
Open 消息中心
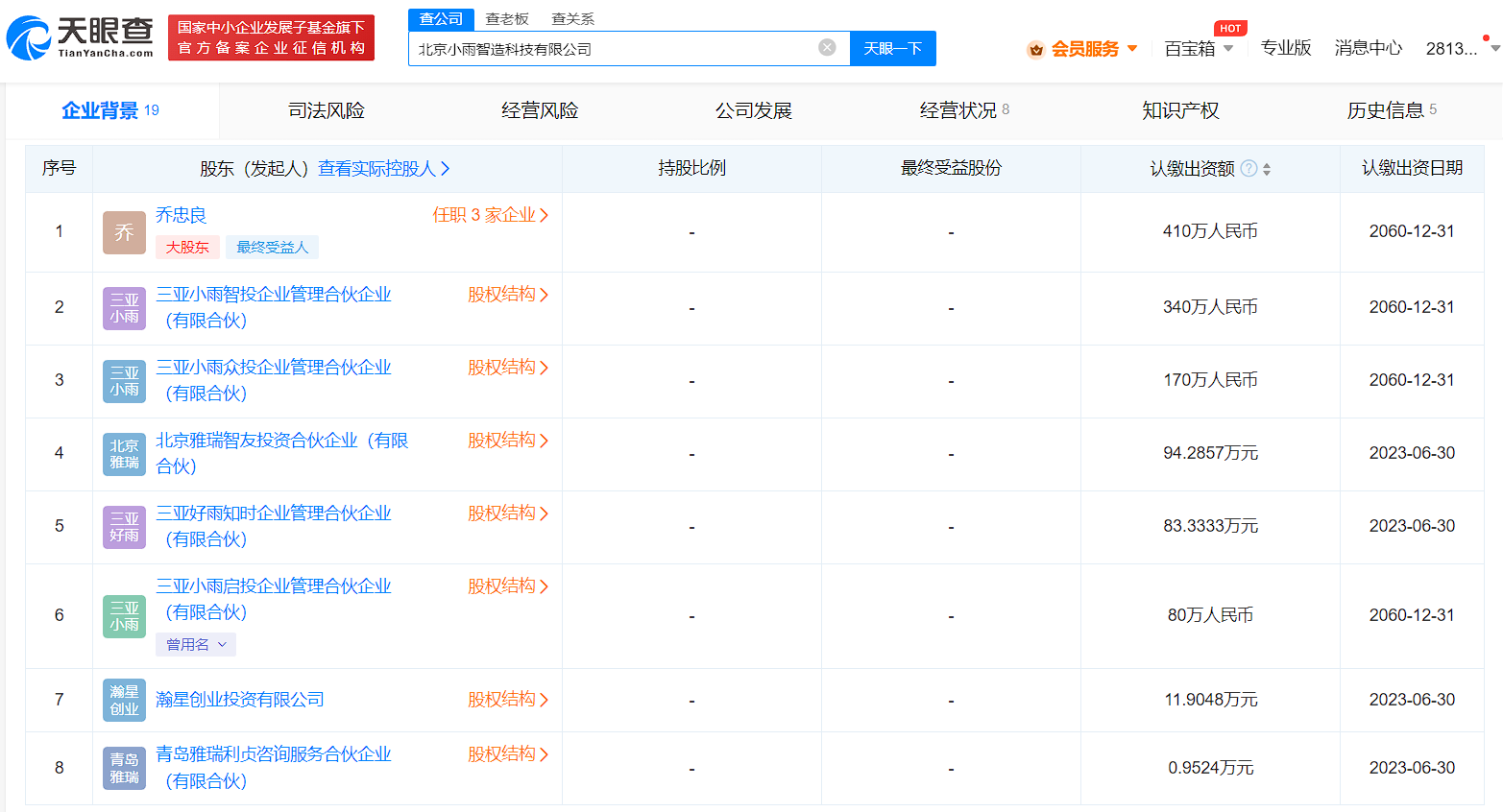[1369, 48]
